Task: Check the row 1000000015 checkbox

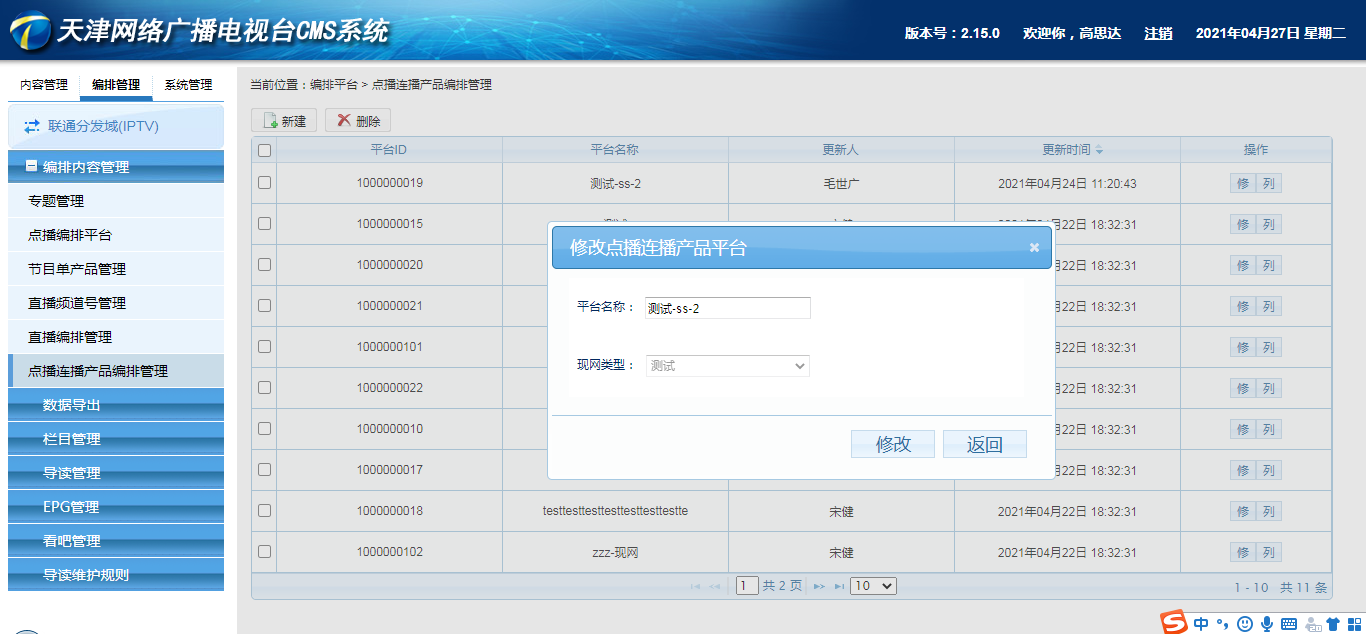Action: pyautogui.click(x=264, y=224)
